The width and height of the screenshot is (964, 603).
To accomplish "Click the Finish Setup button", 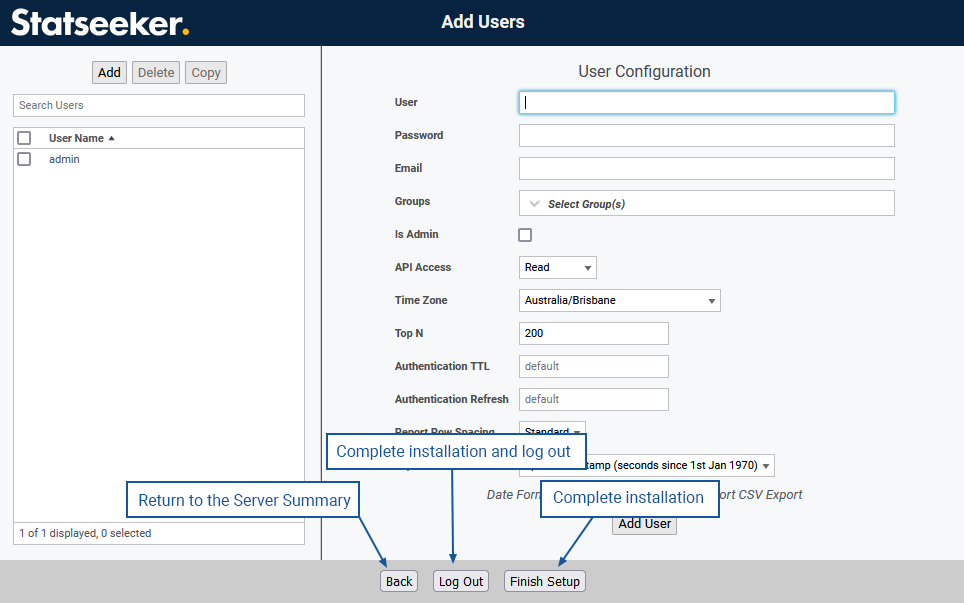I will coord(544,581).
